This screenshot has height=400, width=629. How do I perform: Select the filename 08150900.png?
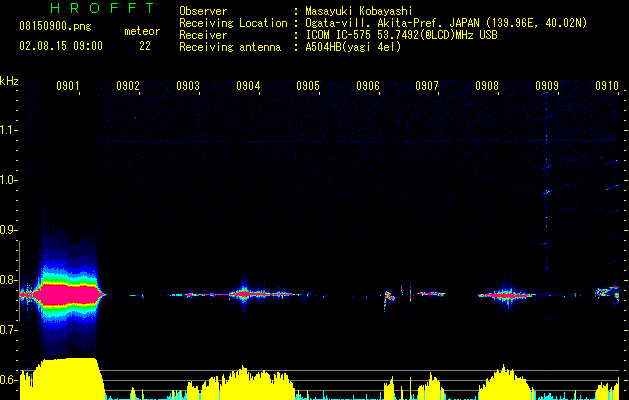(55, 26)
